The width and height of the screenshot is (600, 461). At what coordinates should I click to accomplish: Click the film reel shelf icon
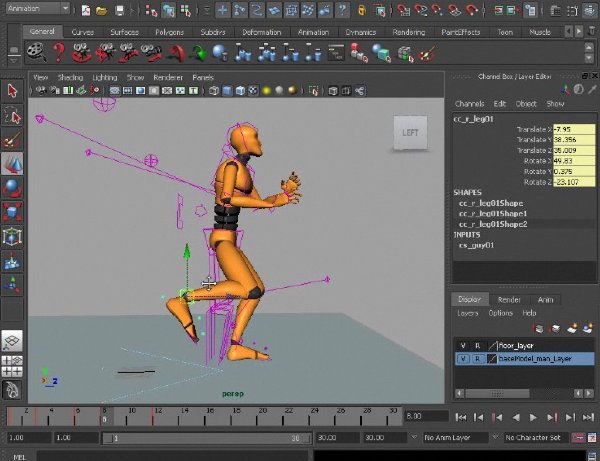36,52
